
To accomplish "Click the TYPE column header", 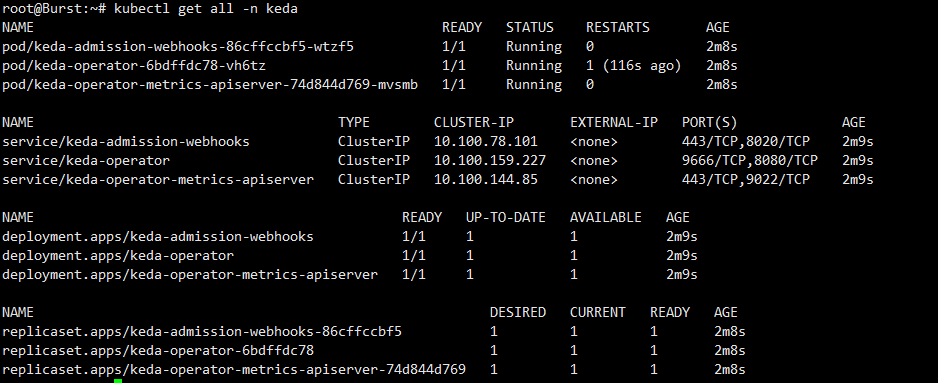I will pos(354,123).
